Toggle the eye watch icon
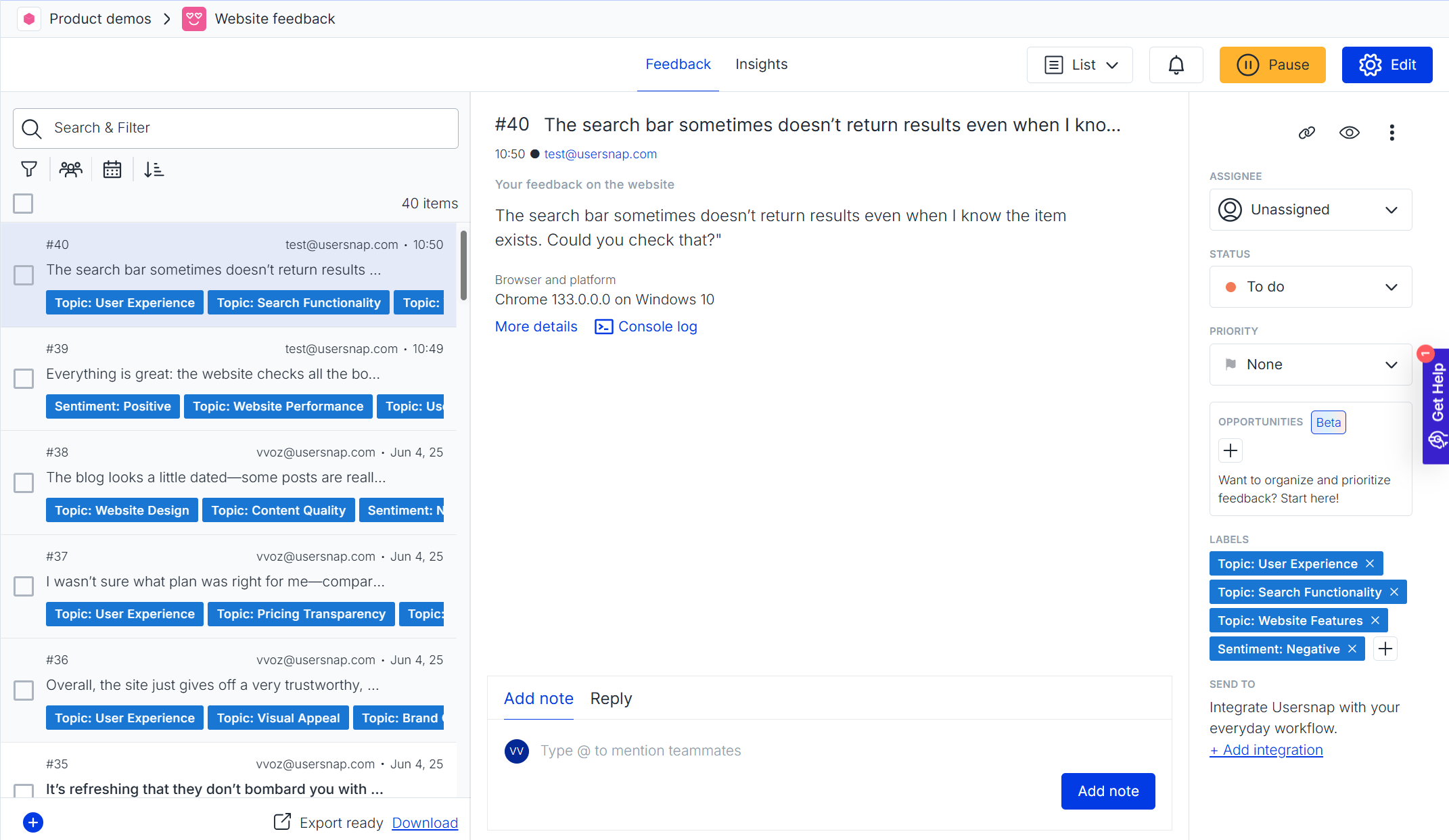Image resolution: width=1449 pixels, height=840 pixels. tap(1350, 133)
